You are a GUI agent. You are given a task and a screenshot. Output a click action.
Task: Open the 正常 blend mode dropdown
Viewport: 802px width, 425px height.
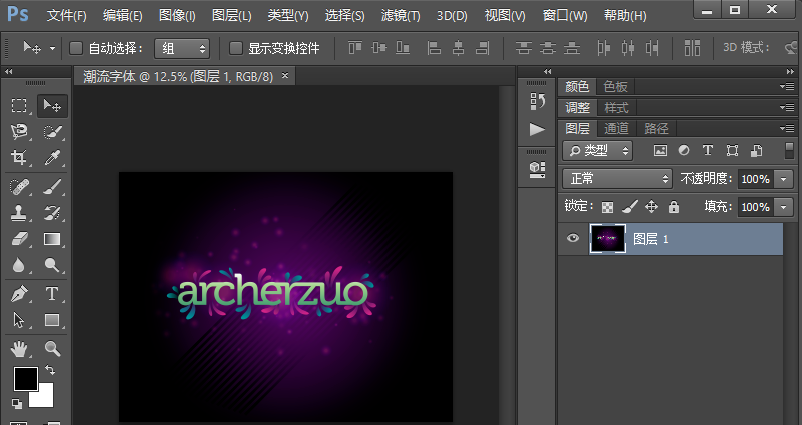[x=617, y=179]
